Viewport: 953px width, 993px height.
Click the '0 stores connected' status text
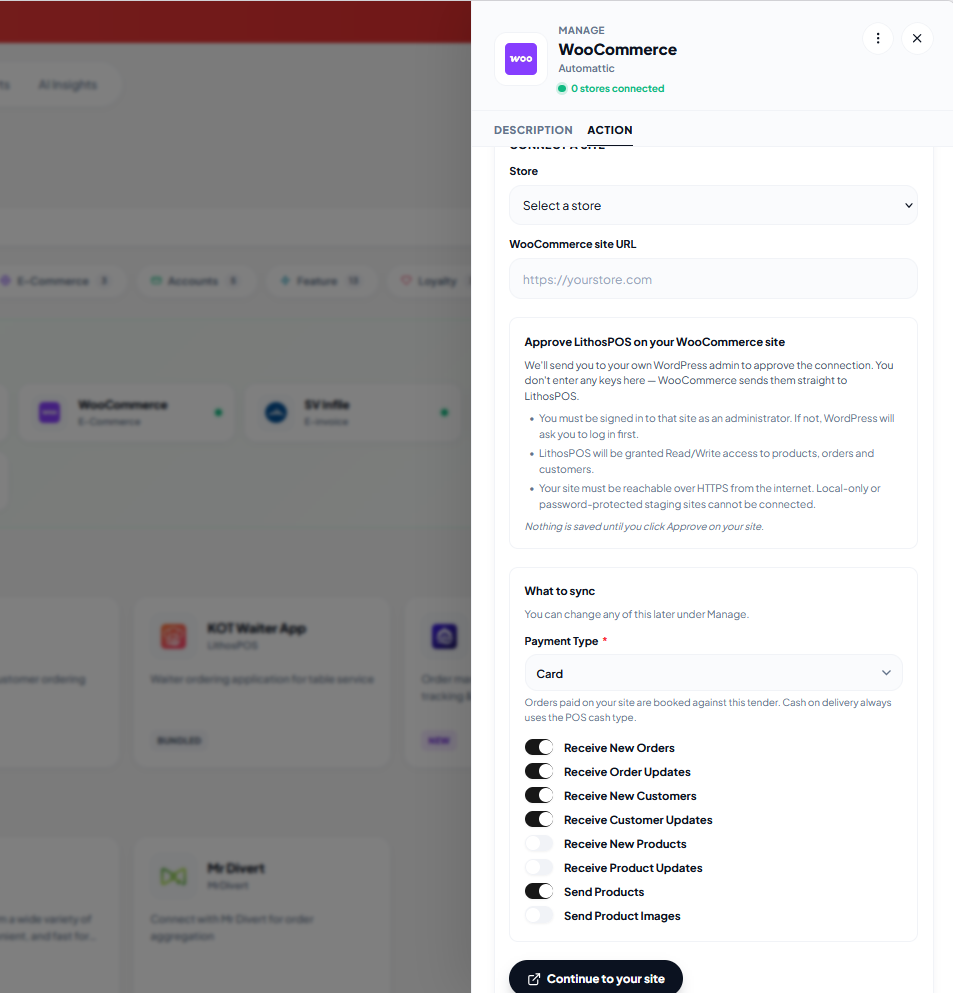[x=617, y=89]
